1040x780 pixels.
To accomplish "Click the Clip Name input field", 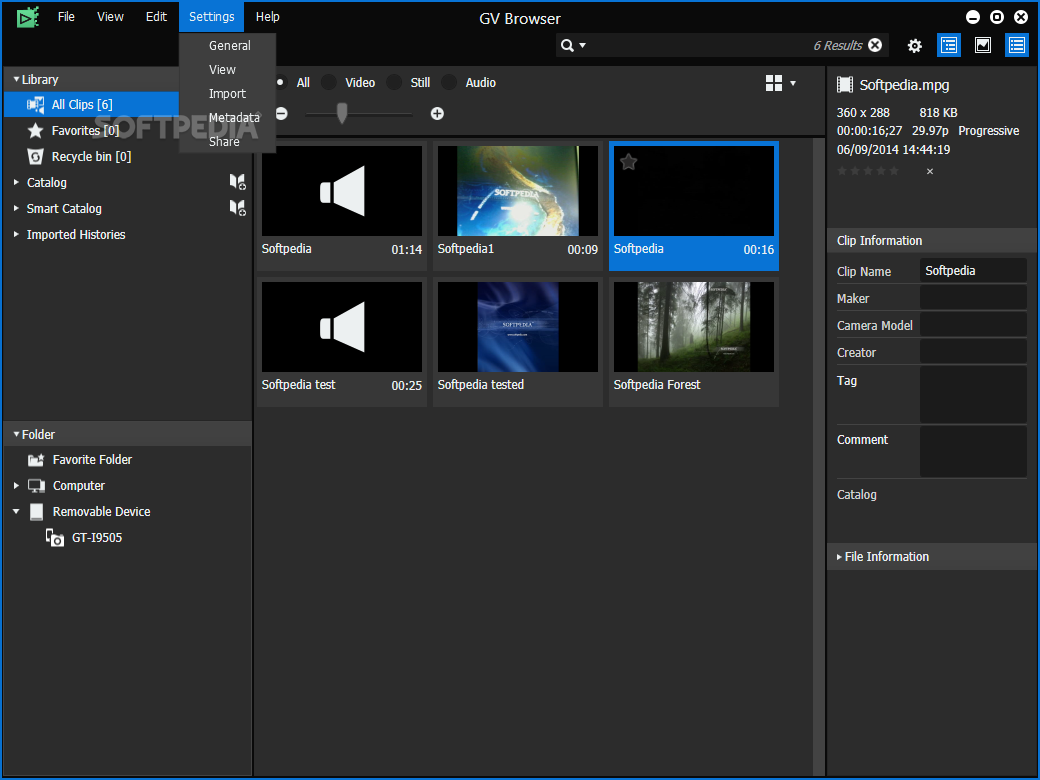I will pos(973,271).
